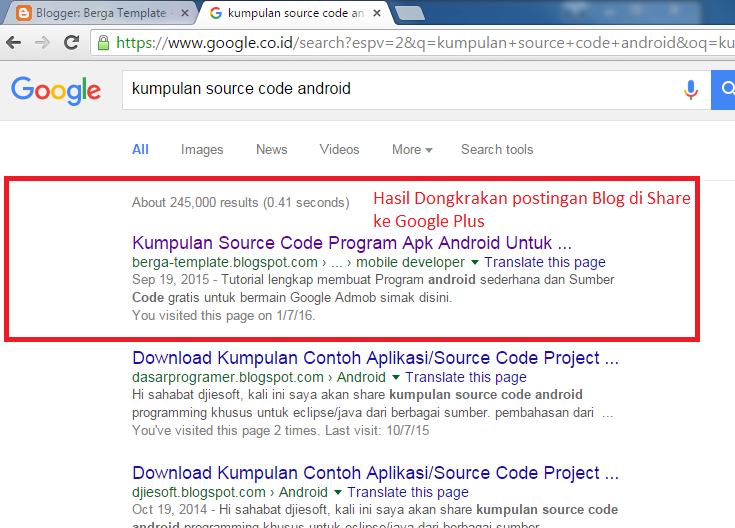
Task: Click the address bar URL field
Action: click(x=412, y=43)
